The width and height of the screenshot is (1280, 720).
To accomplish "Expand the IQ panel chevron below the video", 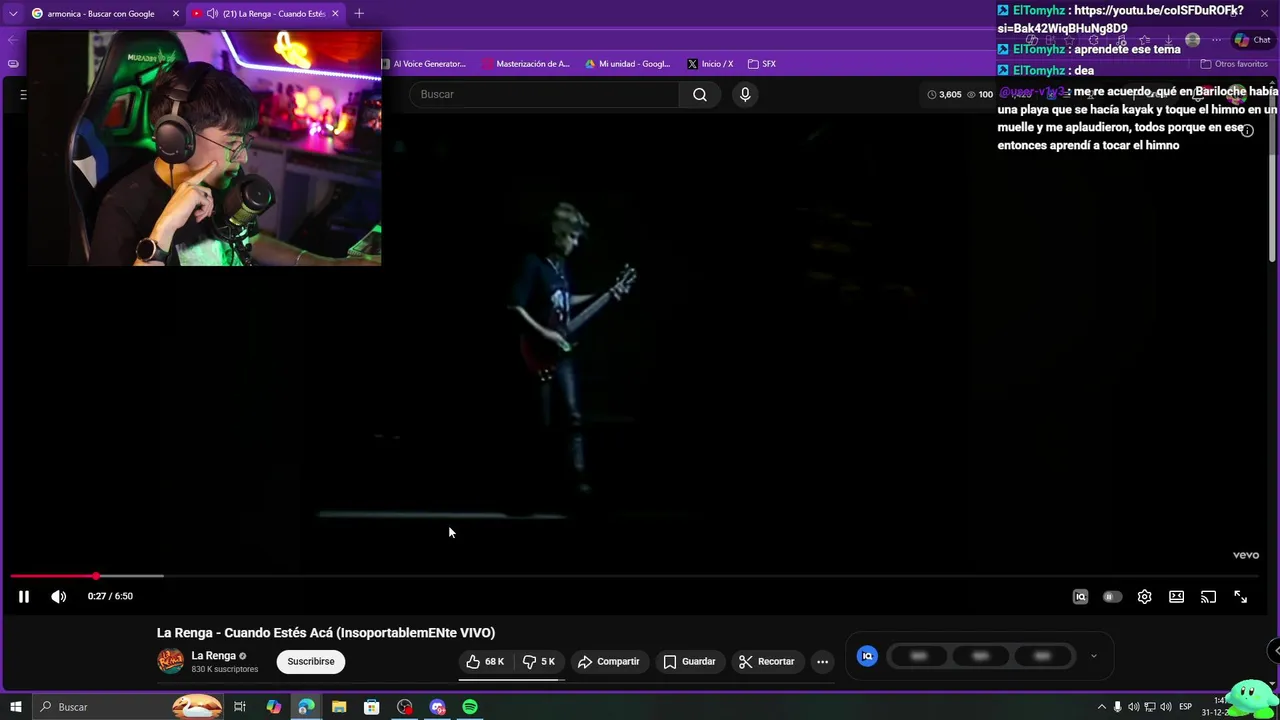I will click(x=1093, y=656).
